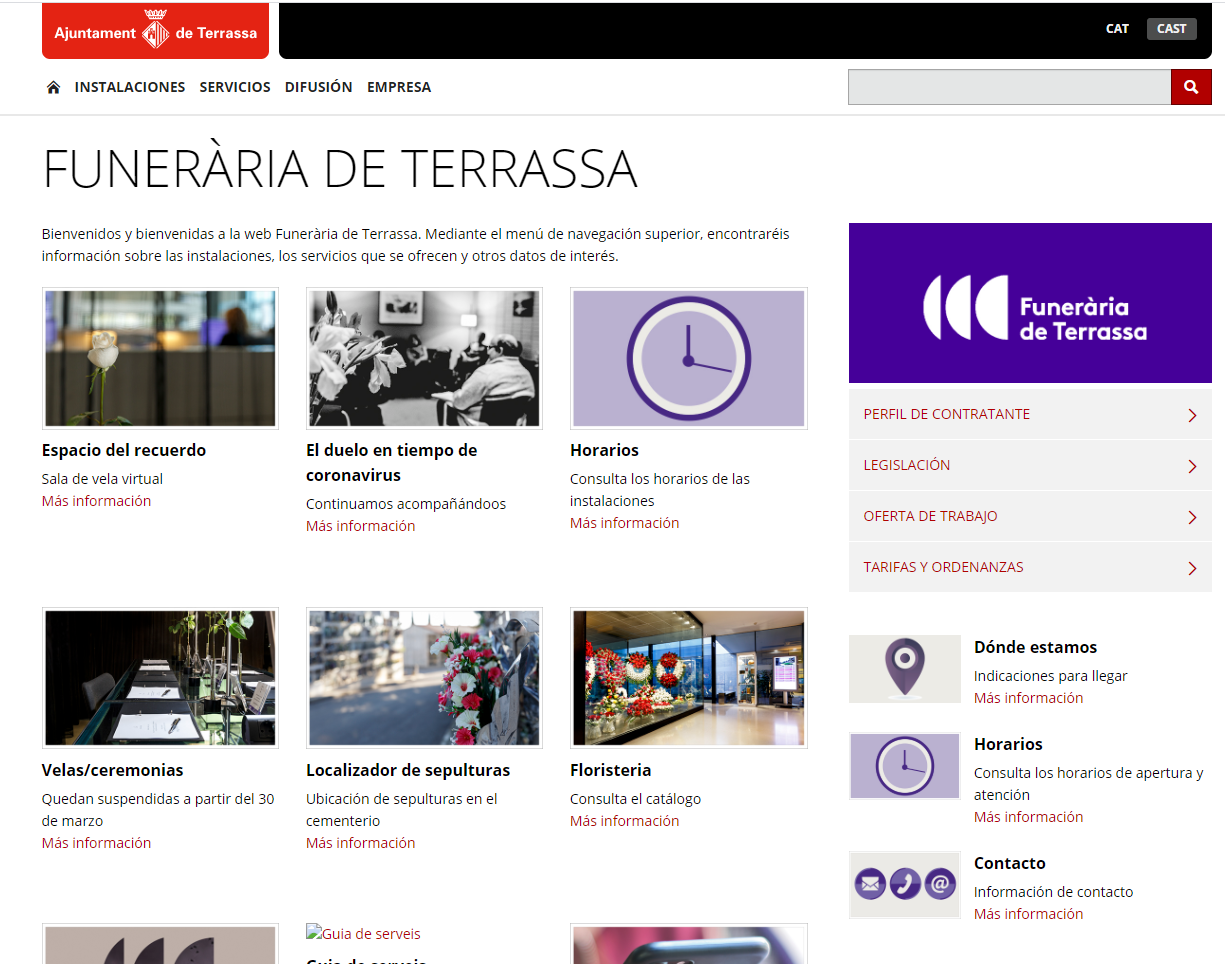Open the large purple clock Horarios image
This screenshot has height=964, width=1225.
688,359
